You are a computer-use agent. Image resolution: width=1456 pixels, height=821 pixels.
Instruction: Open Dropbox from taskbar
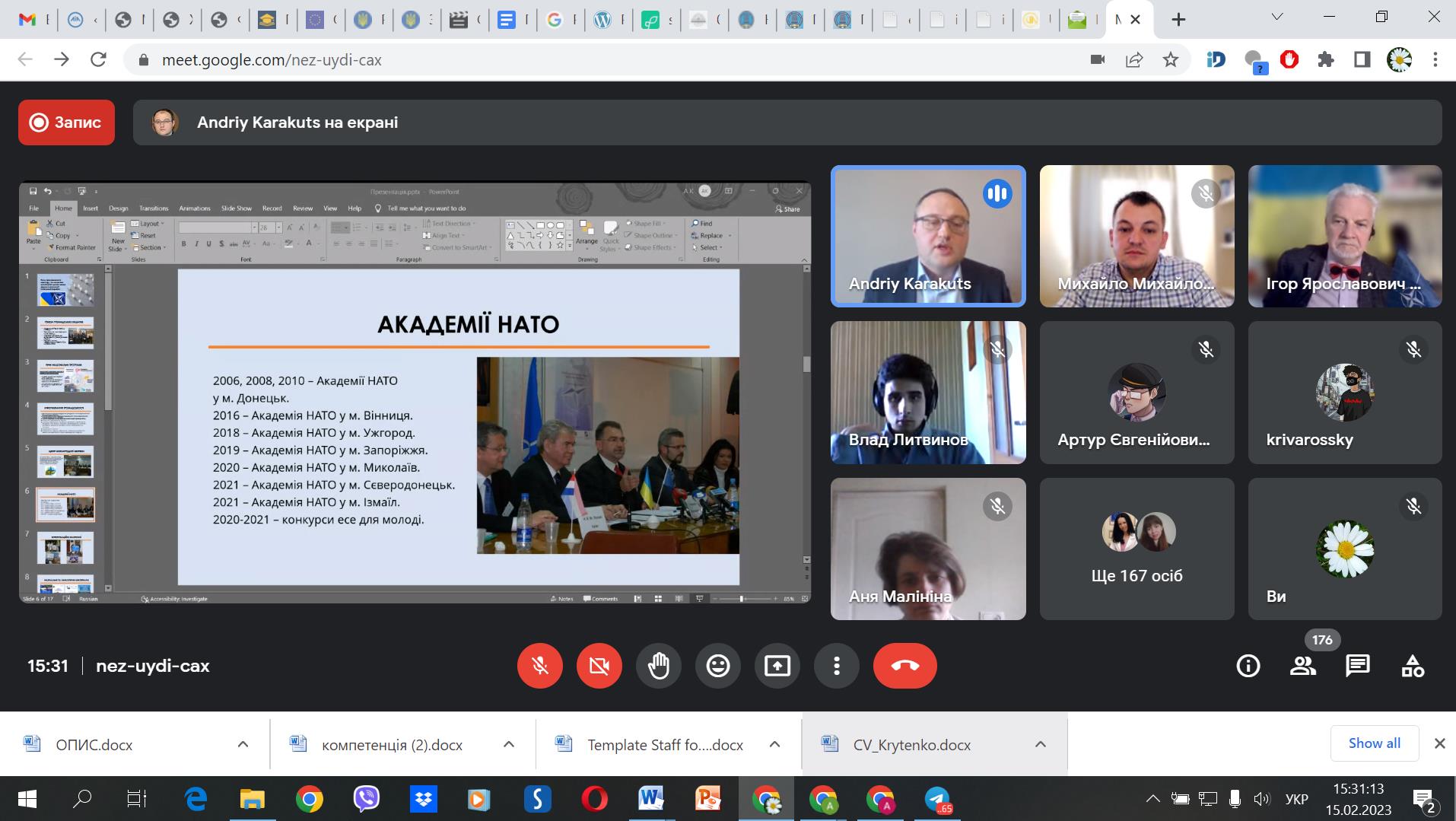423,799
